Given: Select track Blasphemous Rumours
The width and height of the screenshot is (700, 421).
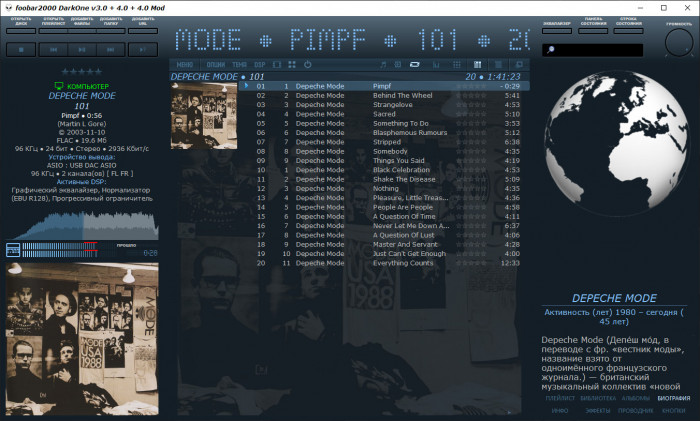Looking at the screenshot, I should tap(384, 133).
